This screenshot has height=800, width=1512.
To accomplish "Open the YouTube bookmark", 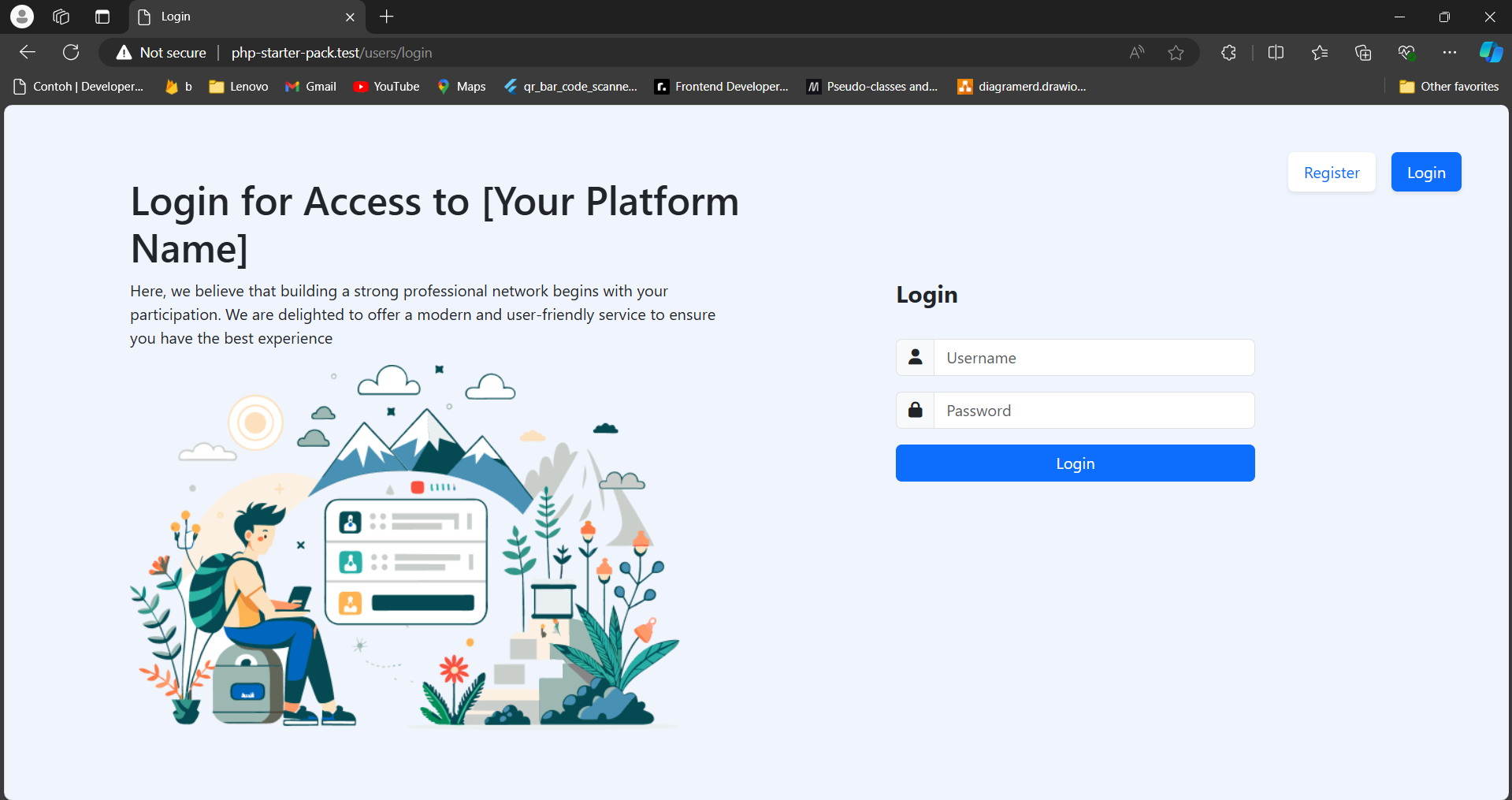I will (386, 87).
